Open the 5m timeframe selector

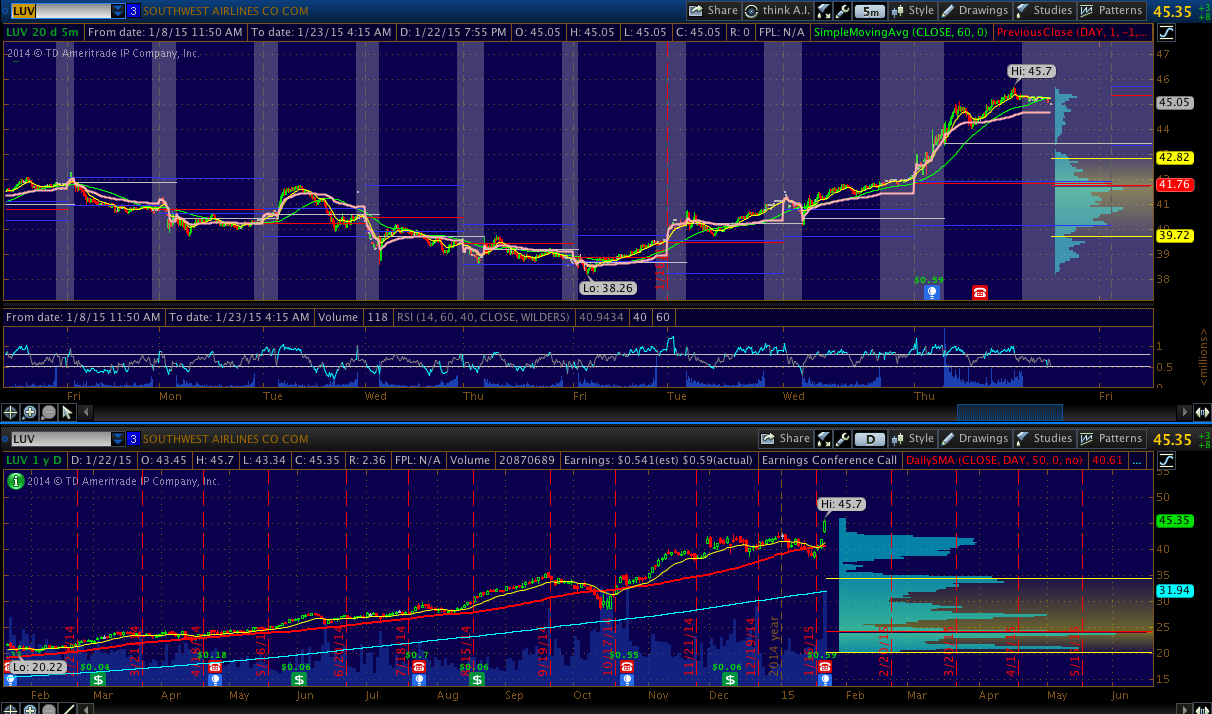point(871,11)
